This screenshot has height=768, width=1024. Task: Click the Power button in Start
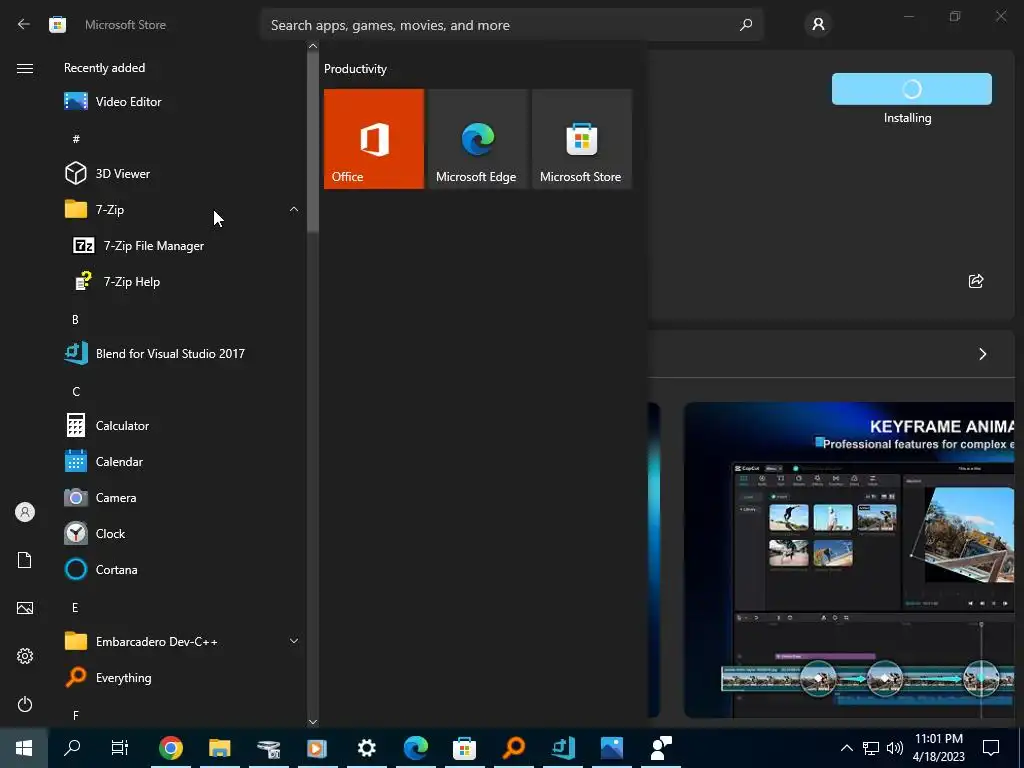[25, 704]
